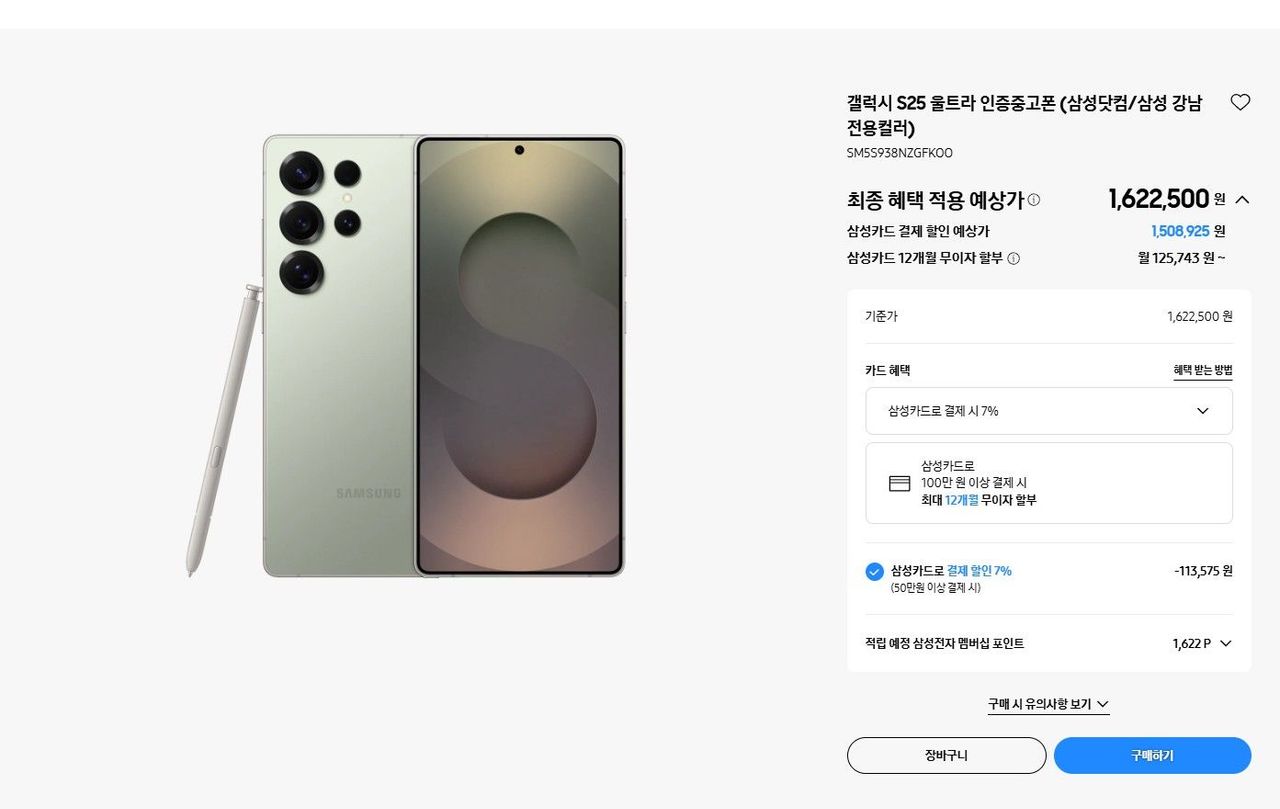Click info icon beside 최종 혜택 적용 예상가
Image resolution: width=1280 pixels, height=809 pixels.
click(x=1034, y=200)
